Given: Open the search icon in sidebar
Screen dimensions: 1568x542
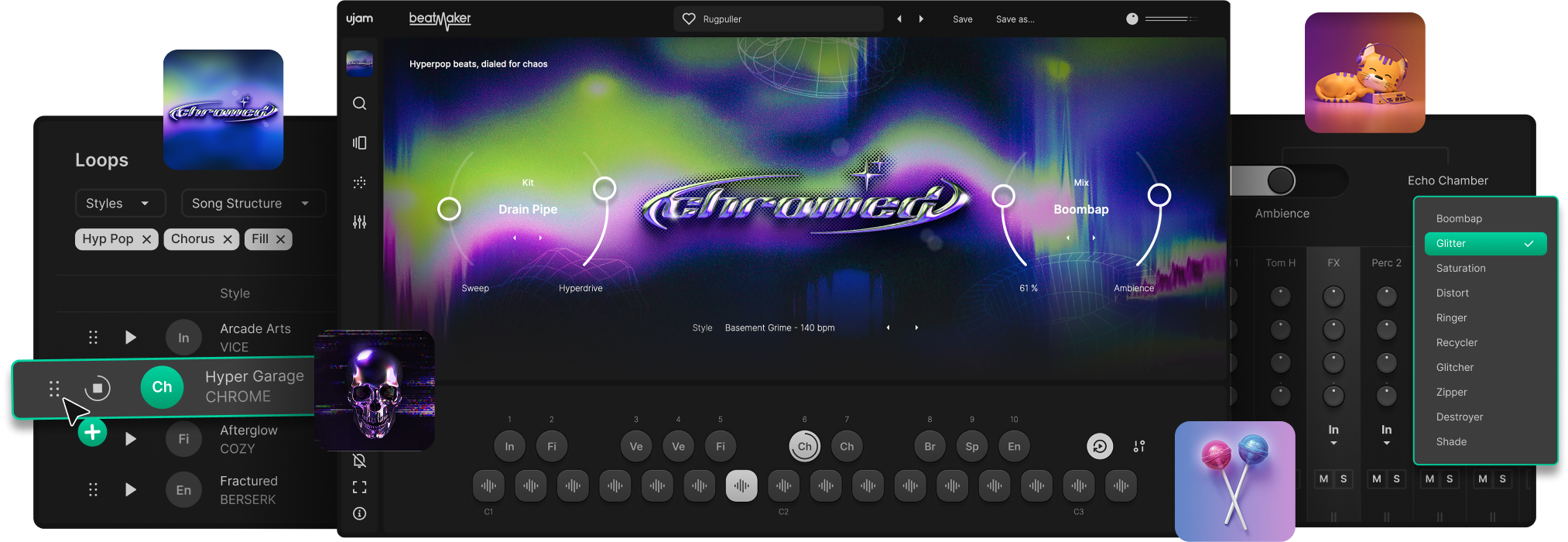Looking at the screenshot, I should 359,104.
